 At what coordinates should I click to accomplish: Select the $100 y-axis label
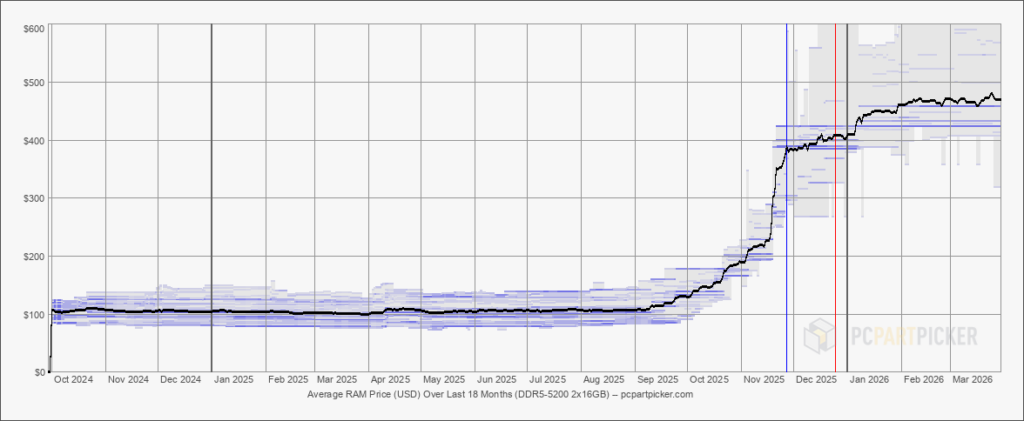tap(33, 314)
